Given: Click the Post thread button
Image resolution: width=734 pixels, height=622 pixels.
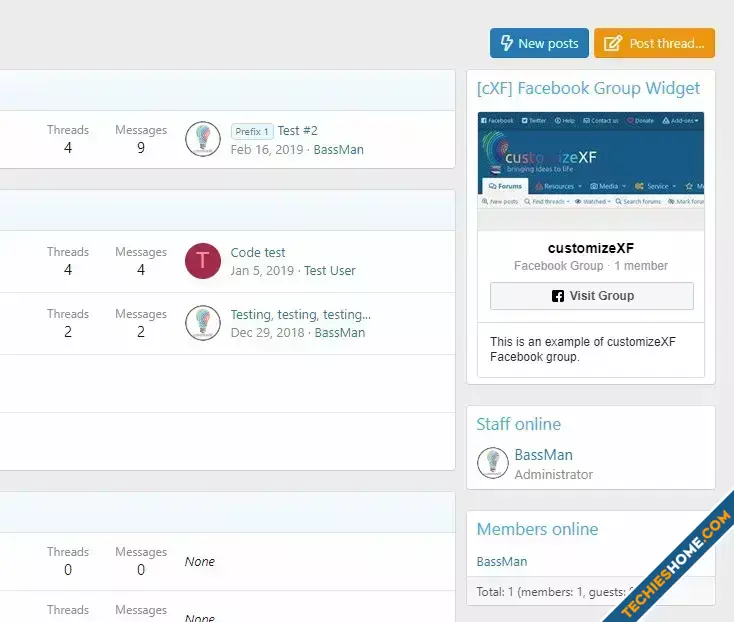Looking at the screenshot, I should [654, 43].
